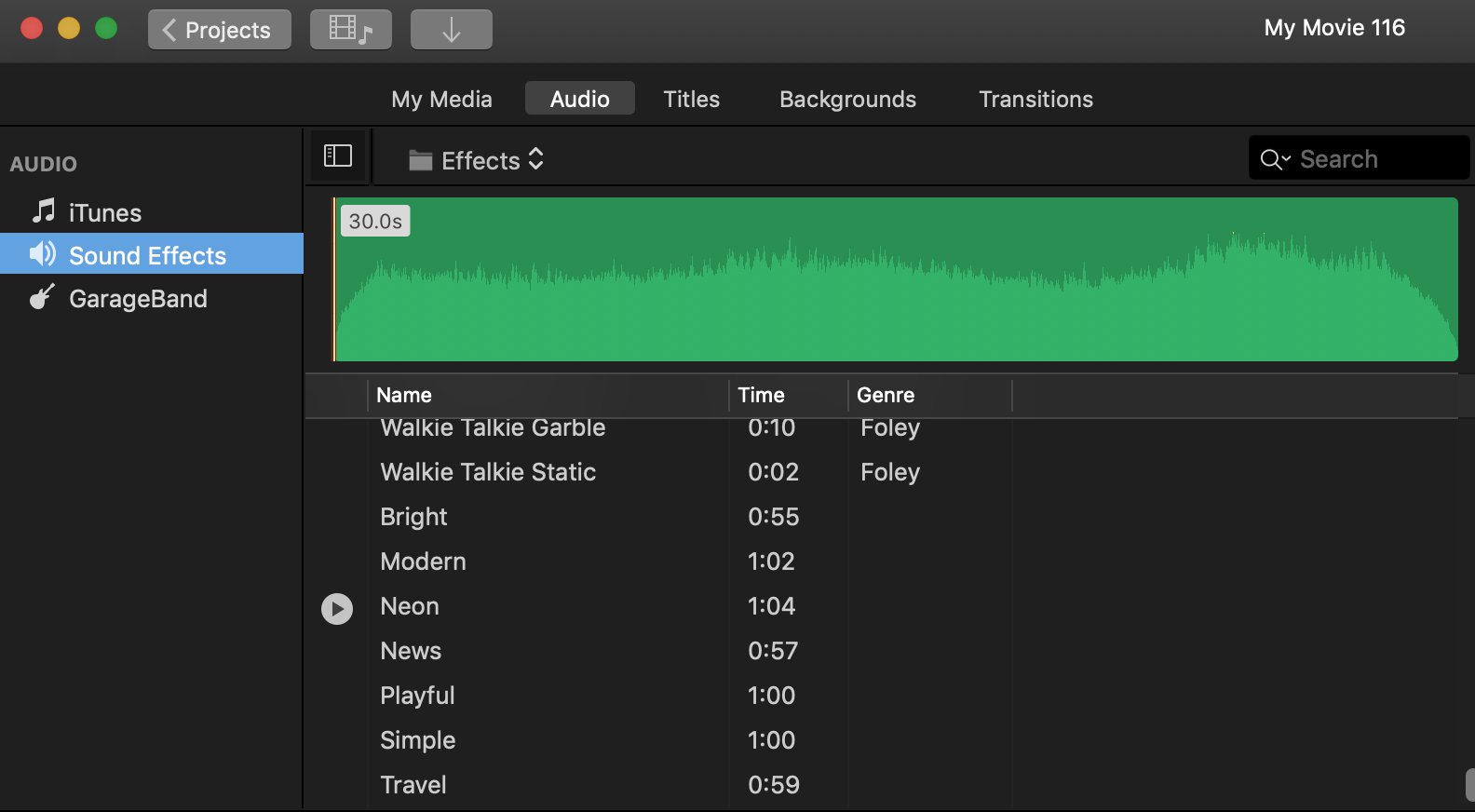Play the Neon sound preview
The image size is (1475, 812).
click(x=337, y=609)
